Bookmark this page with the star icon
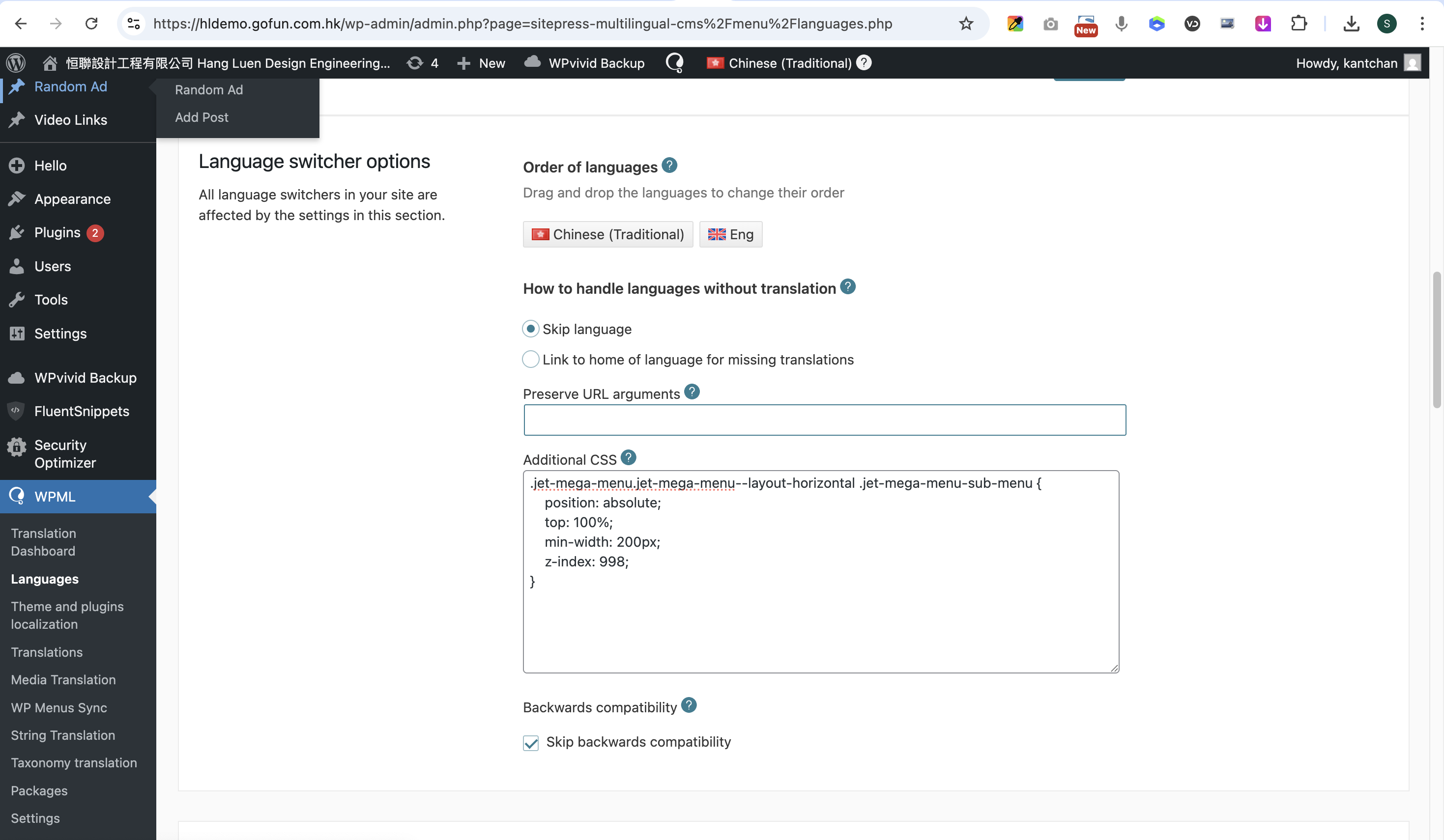Viewport: 1444px width, 840px height. (x=966, y=24)
